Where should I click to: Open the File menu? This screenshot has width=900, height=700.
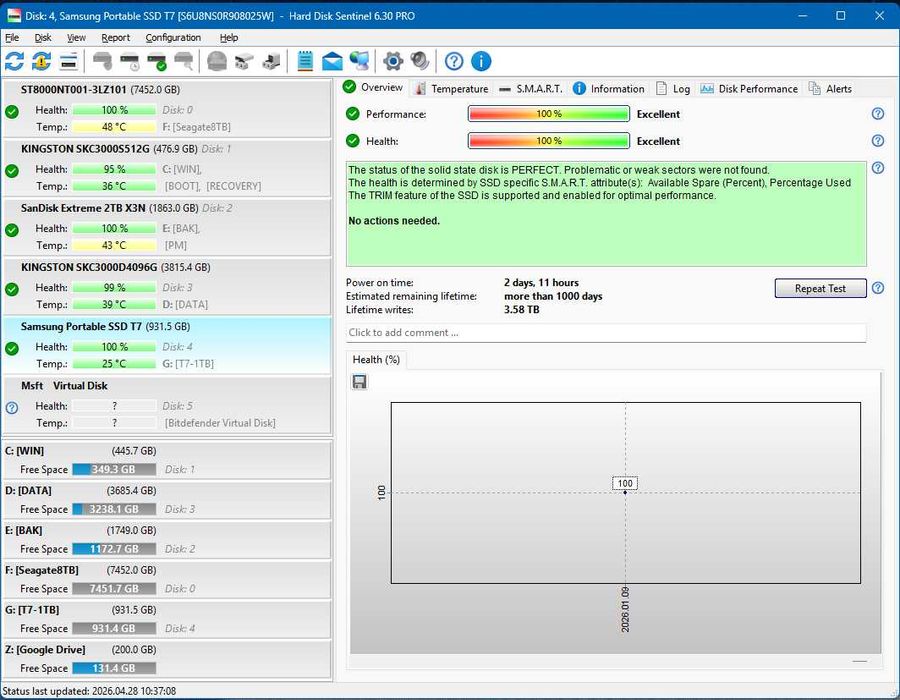(12, 37)
